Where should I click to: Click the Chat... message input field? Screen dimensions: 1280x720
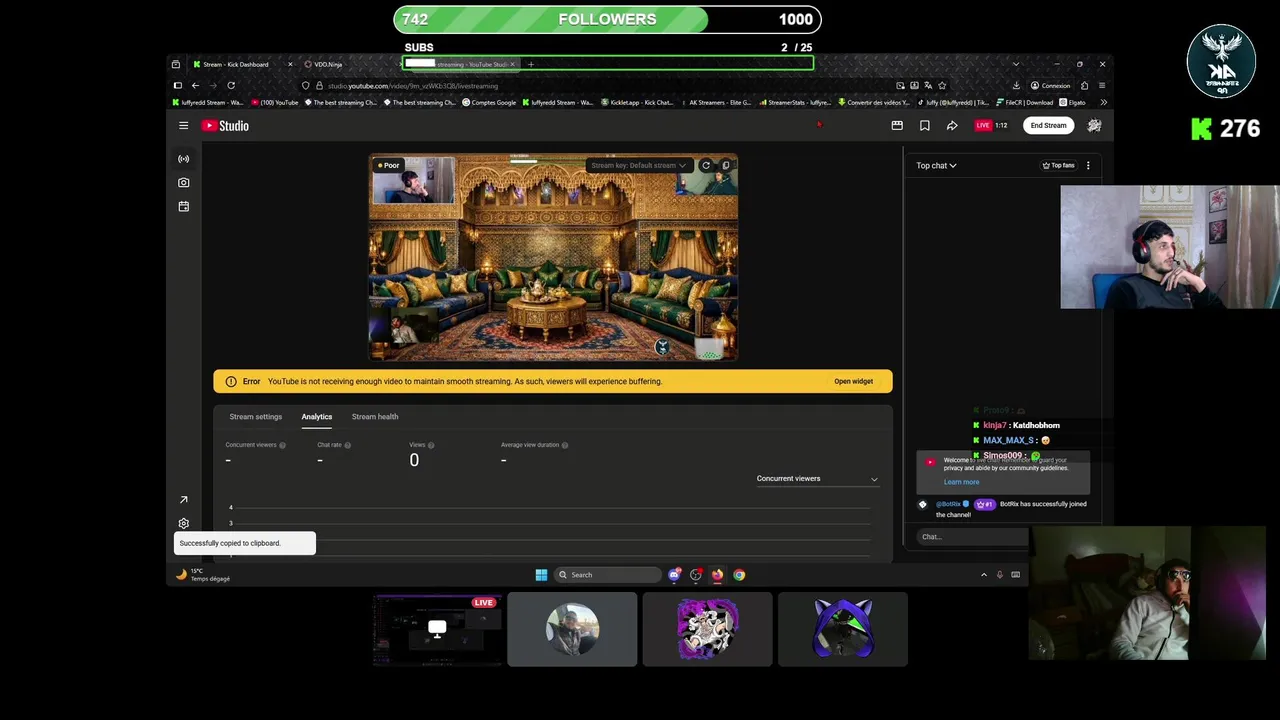click(x=972, y=537)
